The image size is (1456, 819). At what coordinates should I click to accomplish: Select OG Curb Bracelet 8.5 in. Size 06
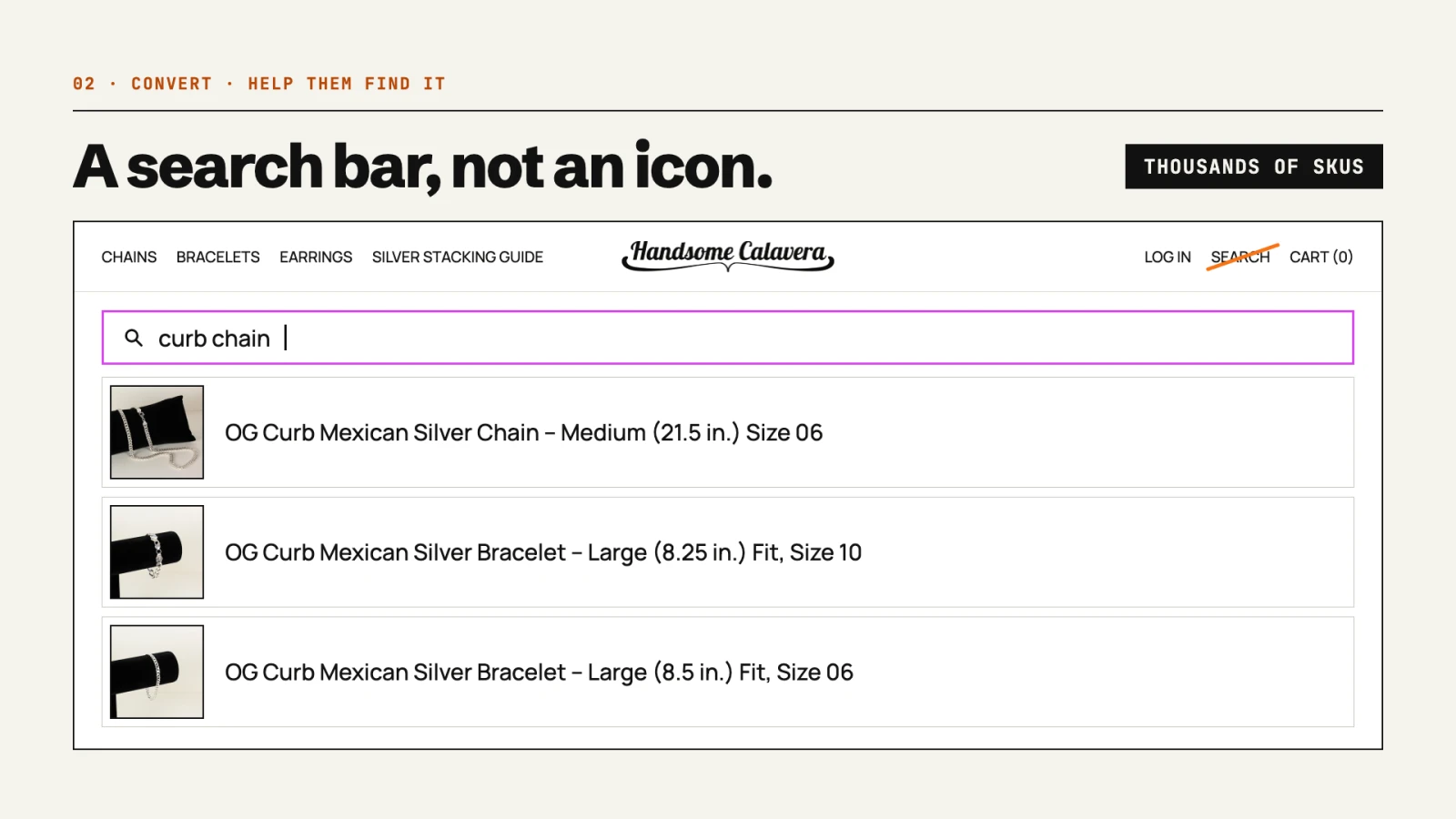point(728,672)
